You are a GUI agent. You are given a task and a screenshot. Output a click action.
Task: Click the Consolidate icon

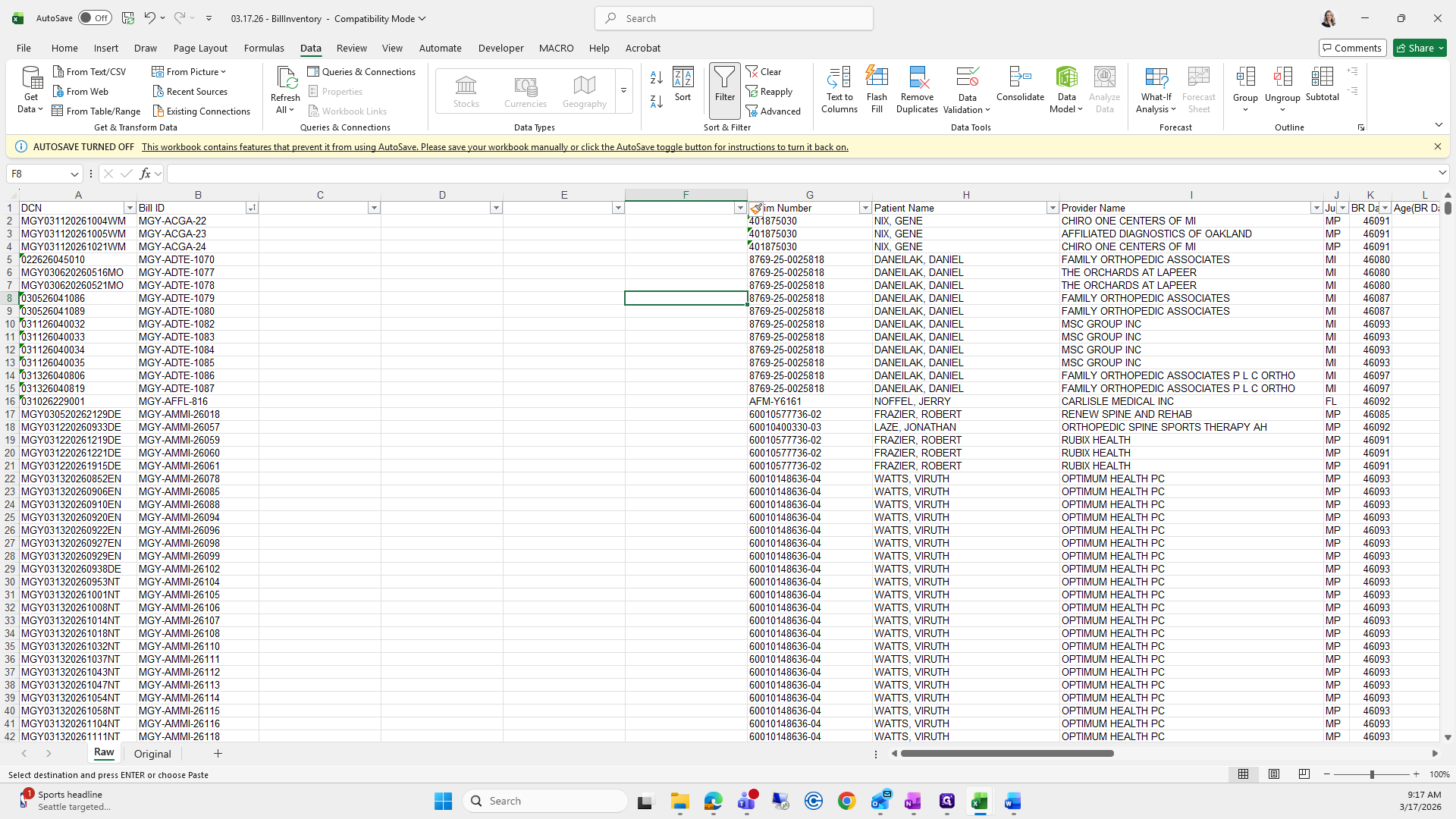pyautogui.click(x=1020, y=77)
